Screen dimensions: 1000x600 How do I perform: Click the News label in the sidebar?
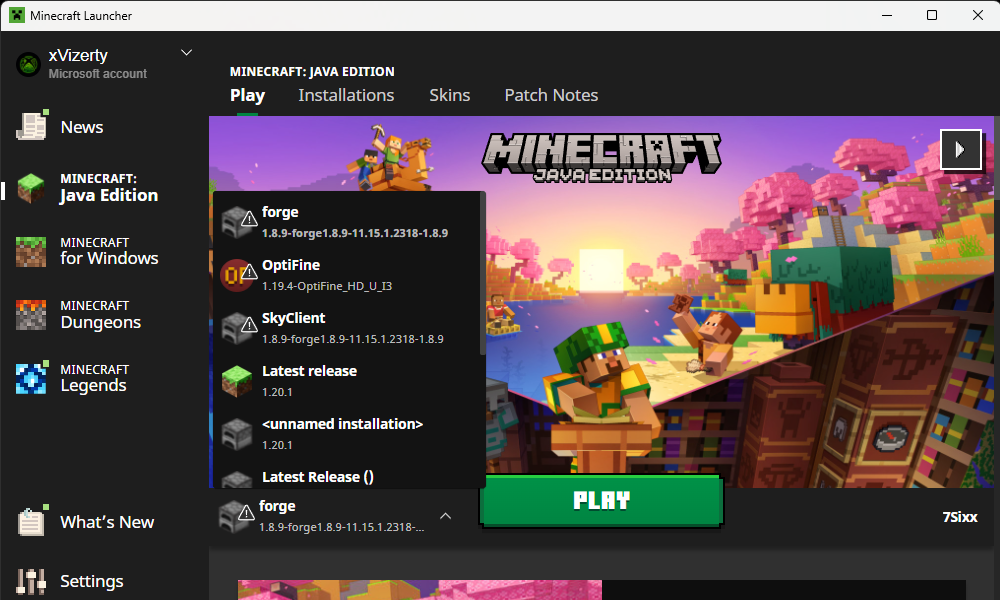click(x=82, y=127)
